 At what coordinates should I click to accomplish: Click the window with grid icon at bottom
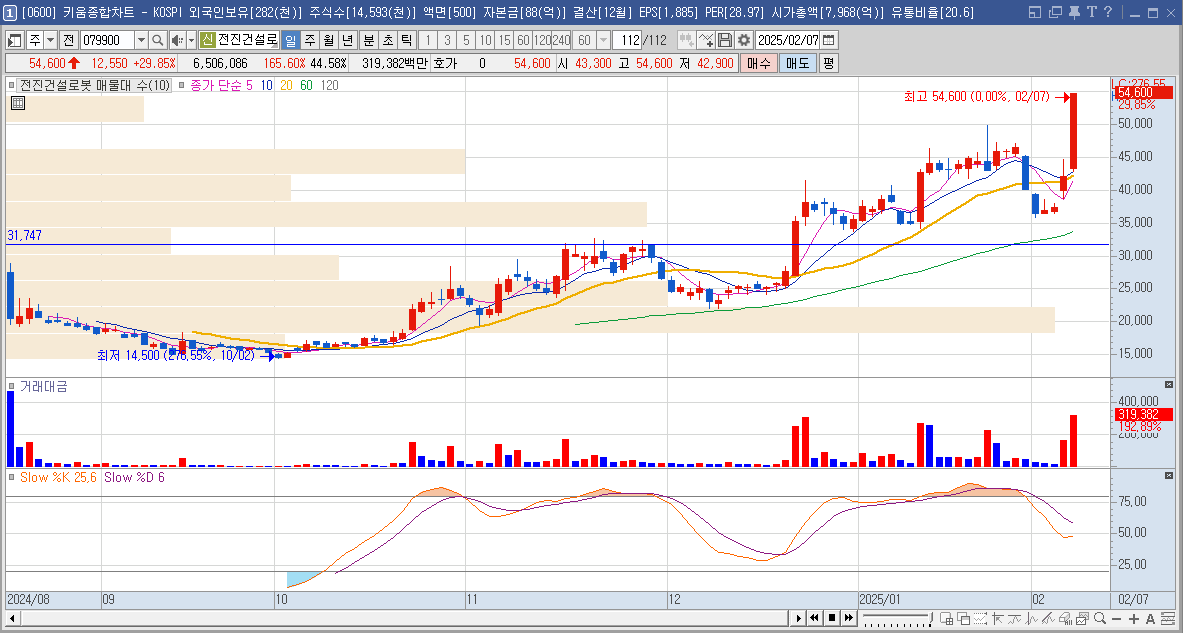click(946, 619)
